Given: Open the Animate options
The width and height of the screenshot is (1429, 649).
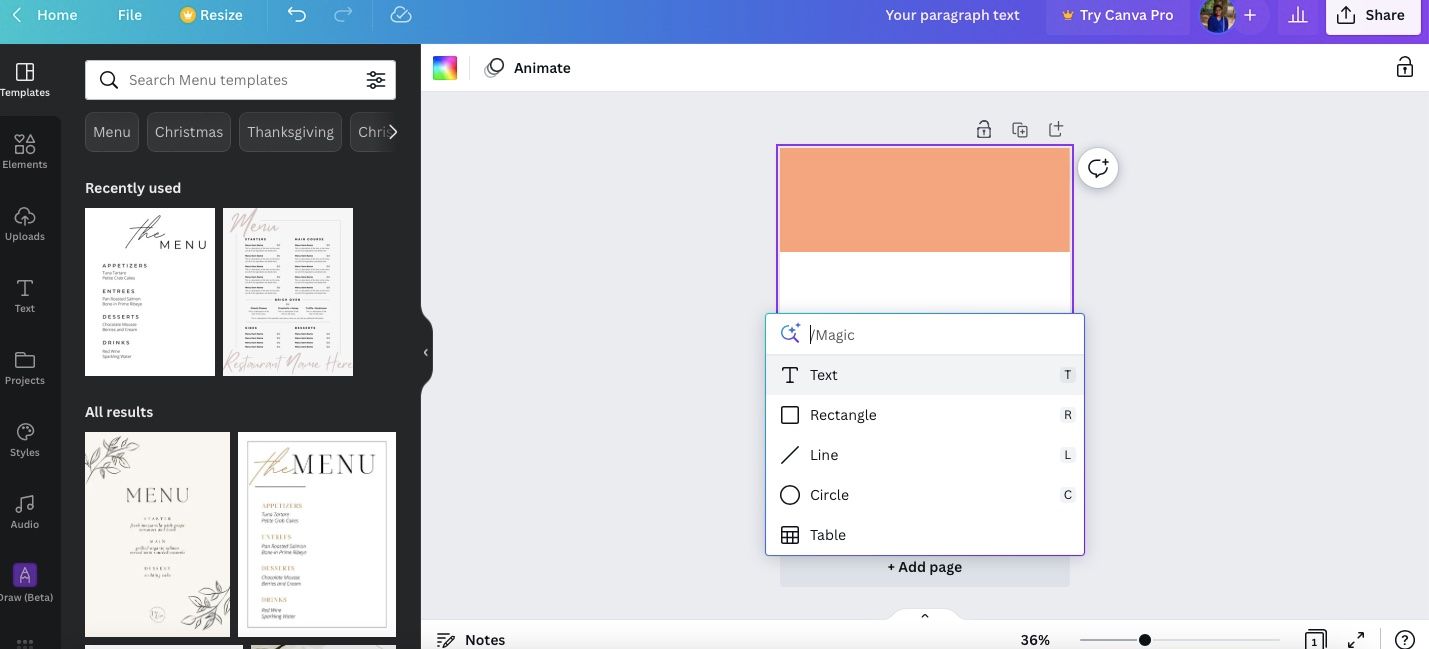Looking at the screenshot, I should tap(528, 68).
